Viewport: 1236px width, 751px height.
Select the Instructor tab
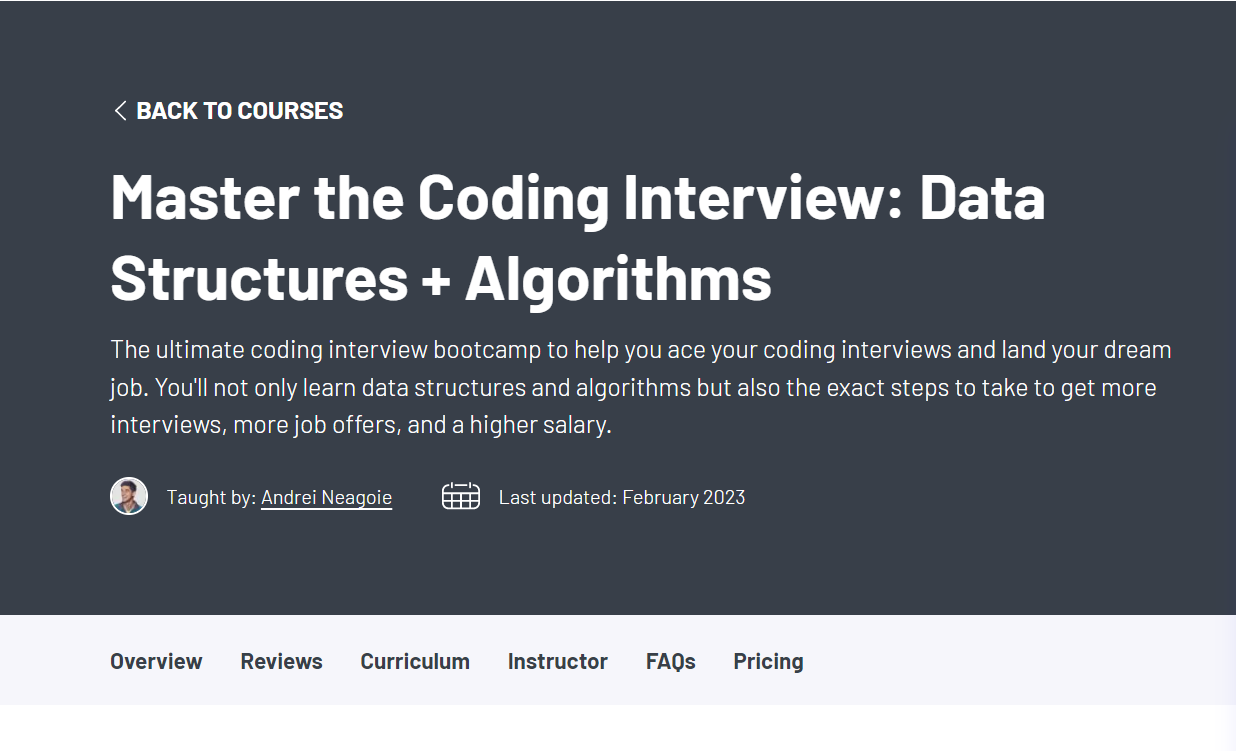point(557,661)
